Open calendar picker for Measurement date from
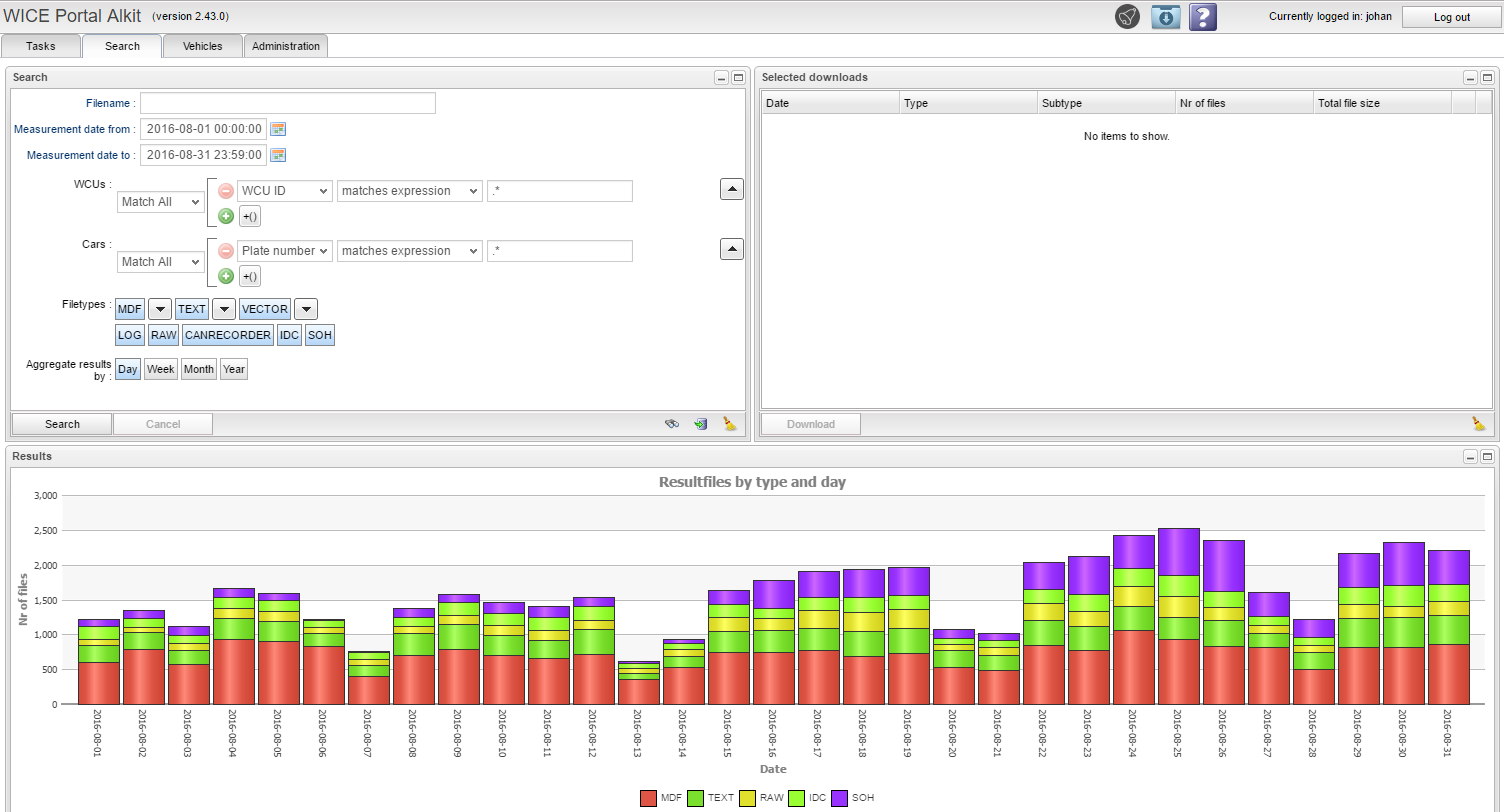The height and width of the screenshot is (812, 1504). coord(279,129)
